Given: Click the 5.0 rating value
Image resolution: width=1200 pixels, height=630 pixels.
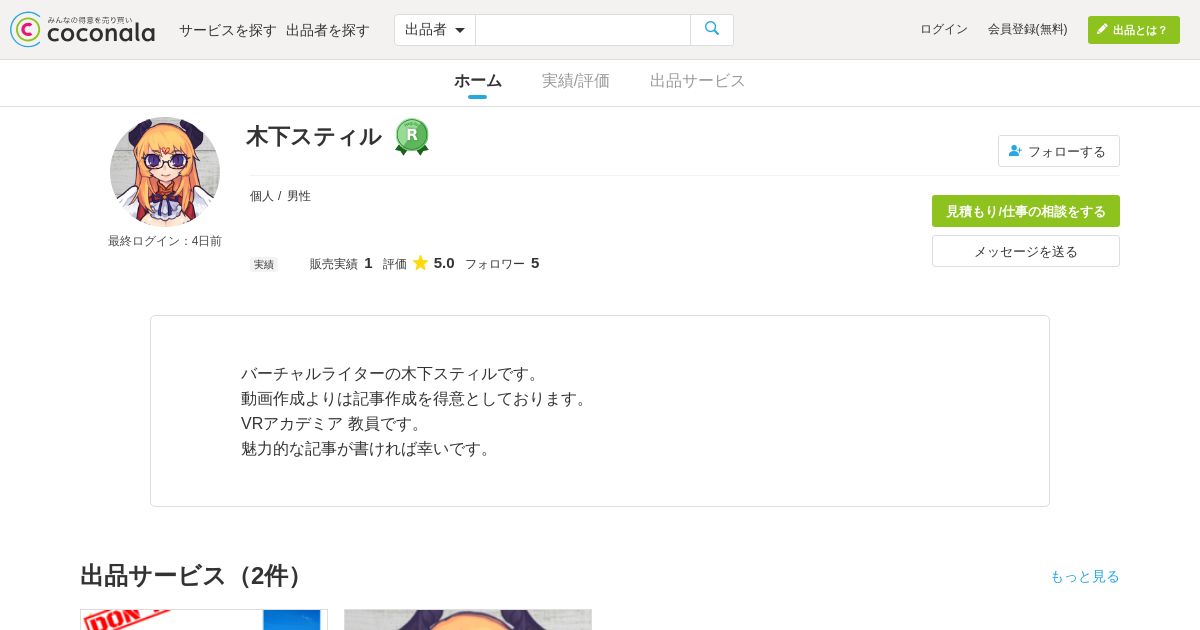Looking at the screenshot, I should point(444,263).
